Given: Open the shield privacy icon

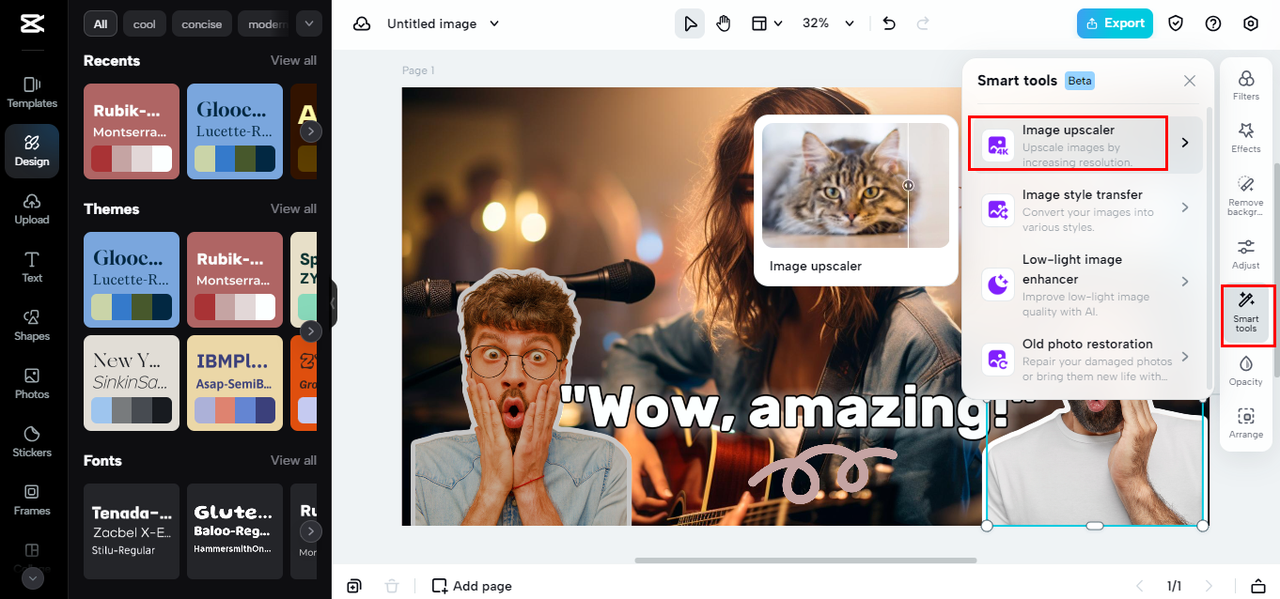Looking at the screenshot, I should 1176,24.
